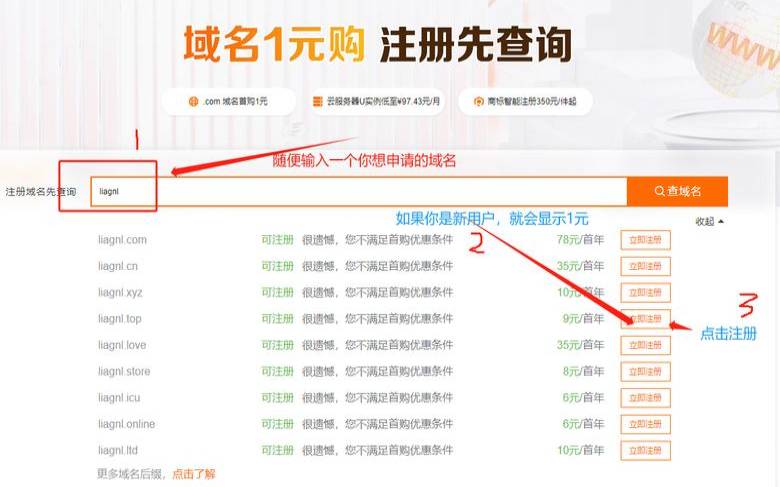Click the globe icon in the .com promo pill
This screenshot has width=780, height=487.
[x=194, y=101]
